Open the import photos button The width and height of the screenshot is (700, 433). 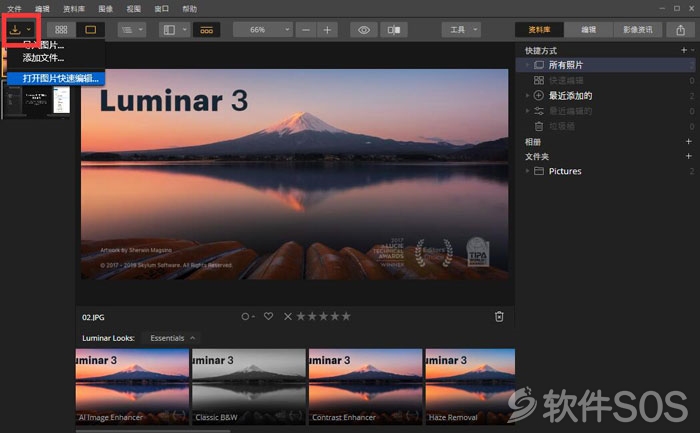pyautogui.click(x=21, y=30)
